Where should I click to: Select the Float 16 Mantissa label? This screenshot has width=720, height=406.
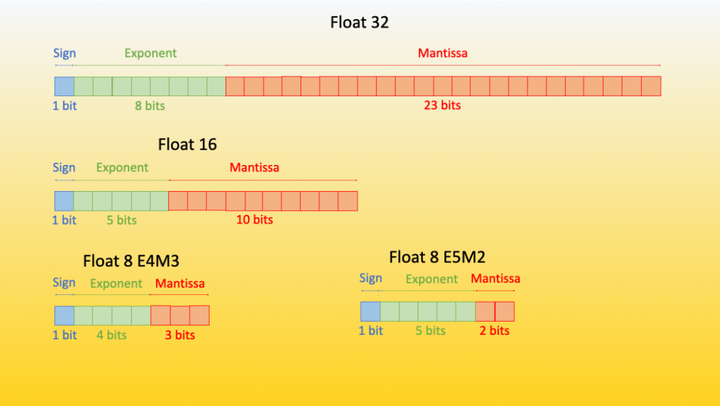click(x=254, y=167)
